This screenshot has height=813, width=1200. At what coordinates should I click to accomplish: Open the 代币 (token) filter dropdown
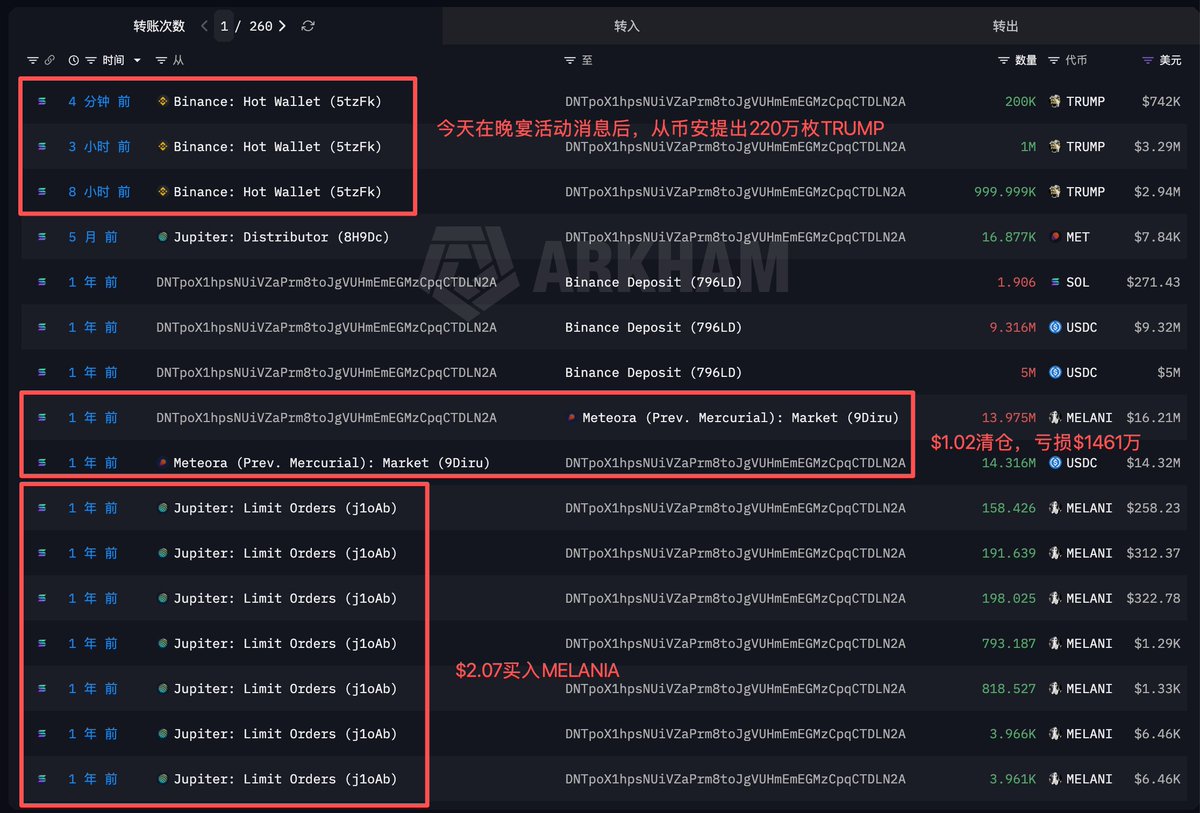pos(1054,61)
